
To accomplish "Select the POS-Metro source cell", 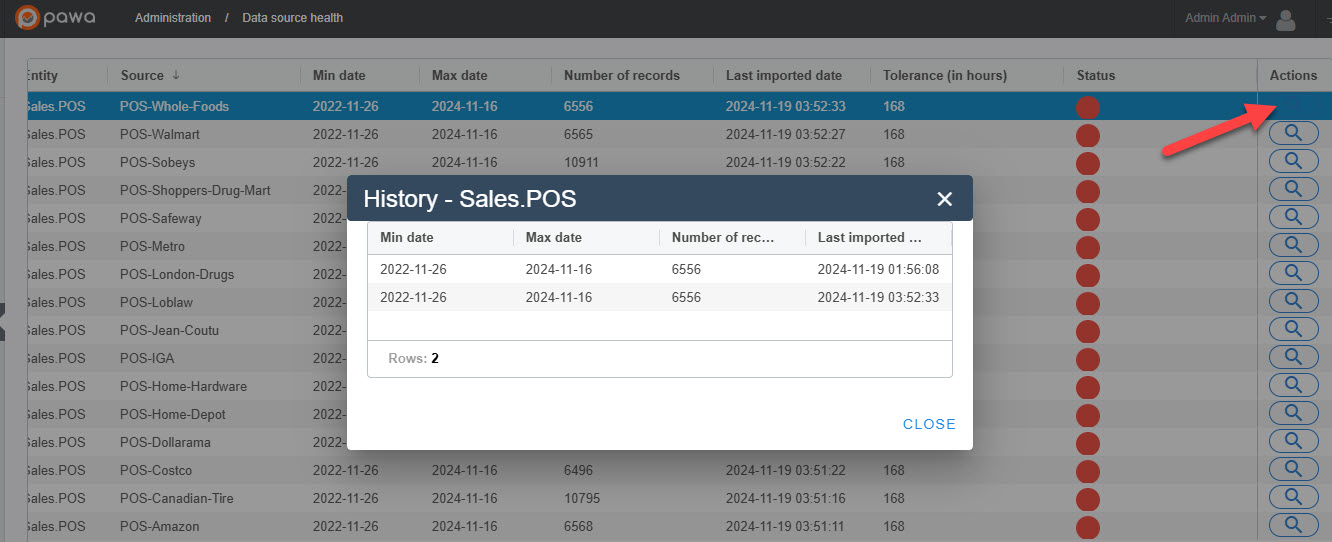I will pos(152,246).
